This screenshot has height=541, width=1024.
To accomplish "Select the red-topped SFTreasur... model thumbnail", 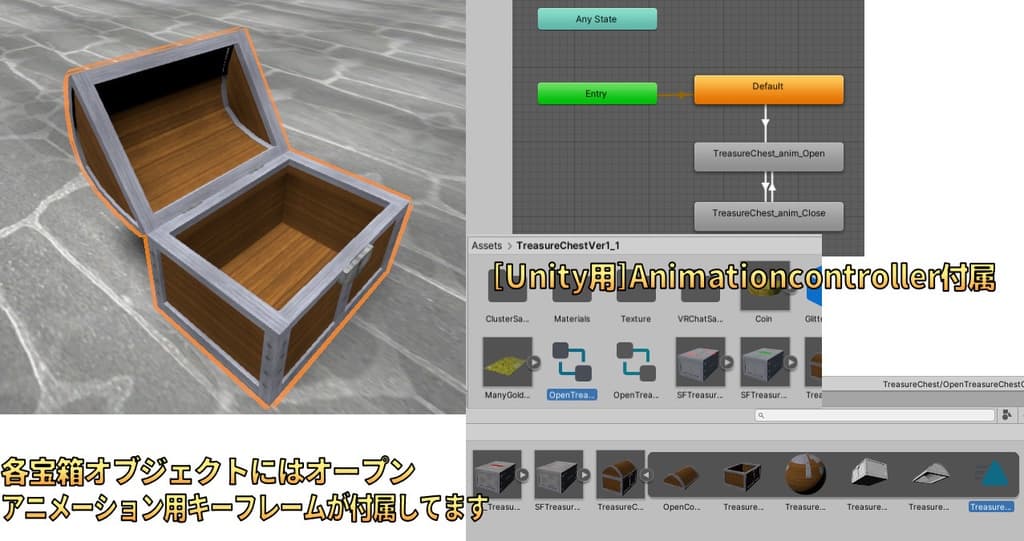I will (x=699, y=361).
